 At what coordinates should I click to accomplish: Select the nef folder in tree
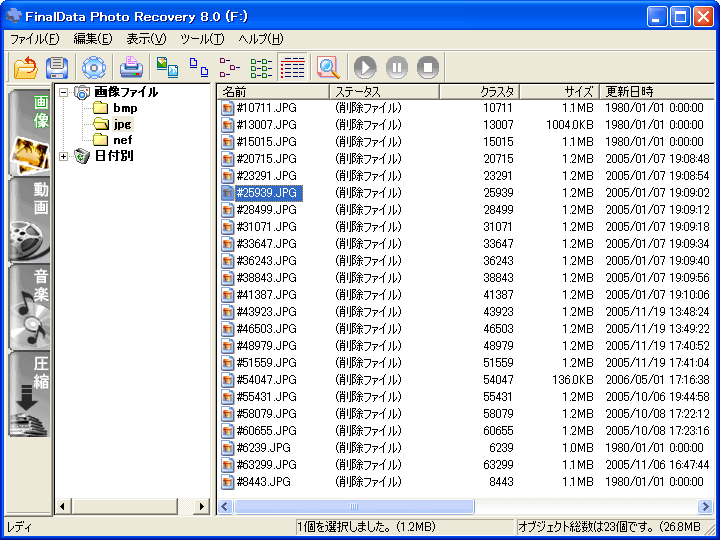pos(123,140)
